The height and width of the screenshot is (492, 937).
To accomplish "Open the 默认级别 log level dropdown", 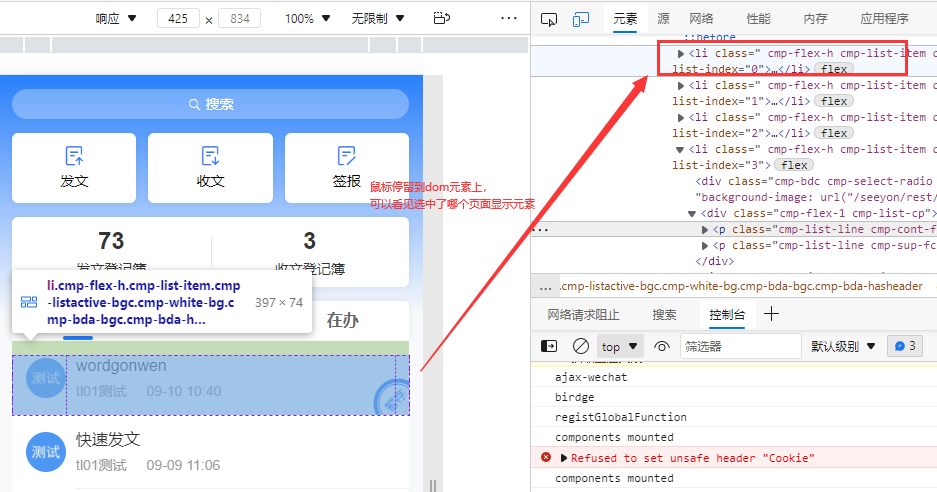I will (843, 346).
